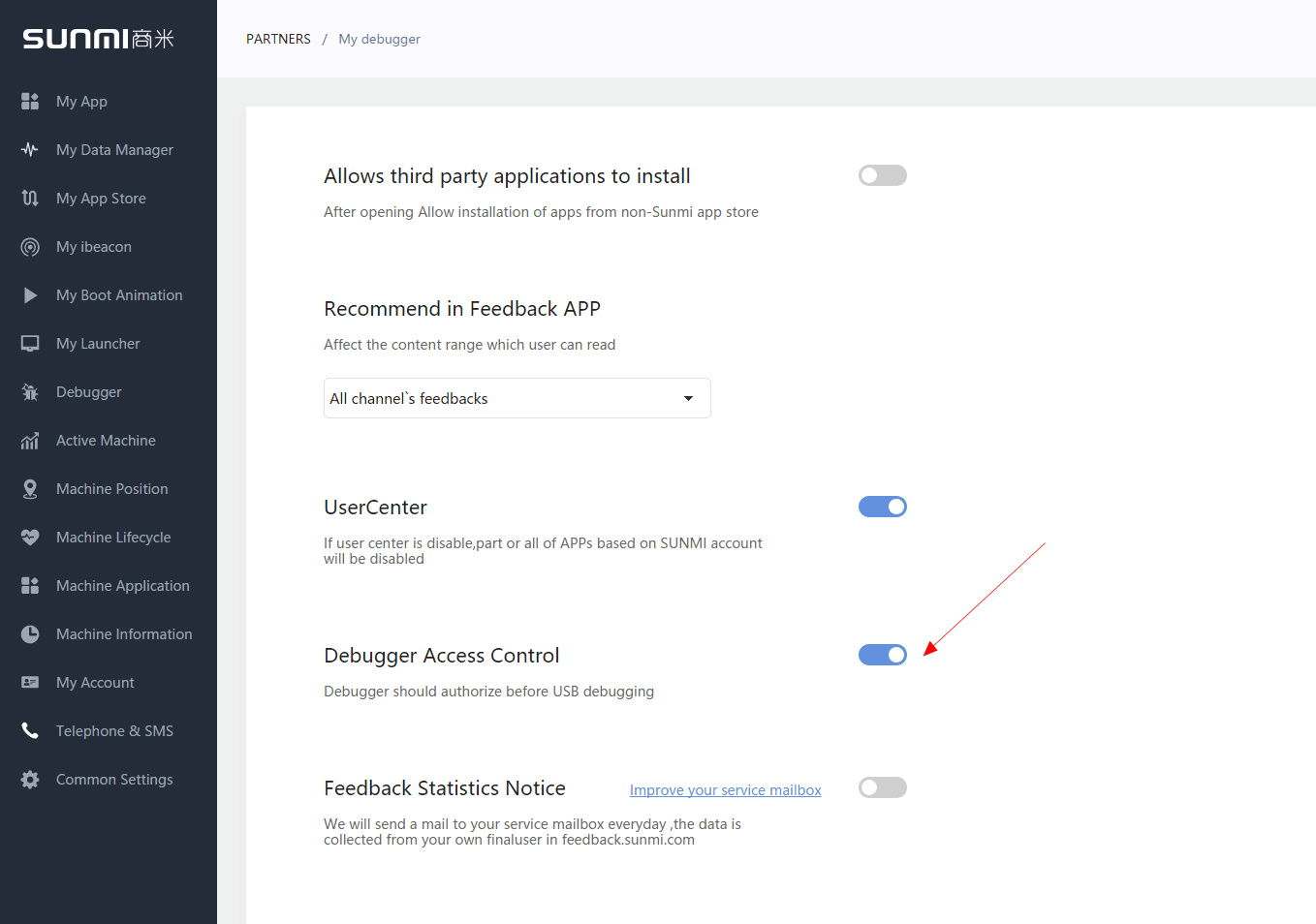Click the Common Settings gear icon
Viewport: 1316px width, 924px height.
pos(30,779)
